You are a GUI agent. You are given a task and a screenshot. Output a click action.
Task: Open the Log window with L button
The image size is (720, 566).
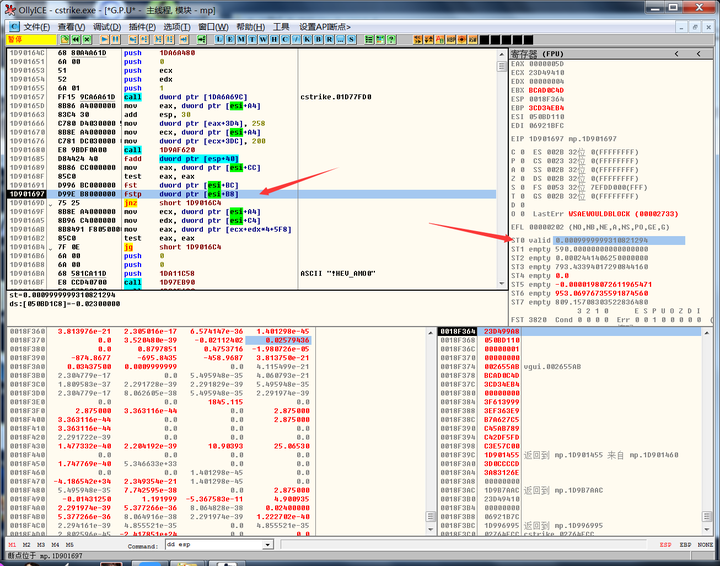click(x=219, y=39)
